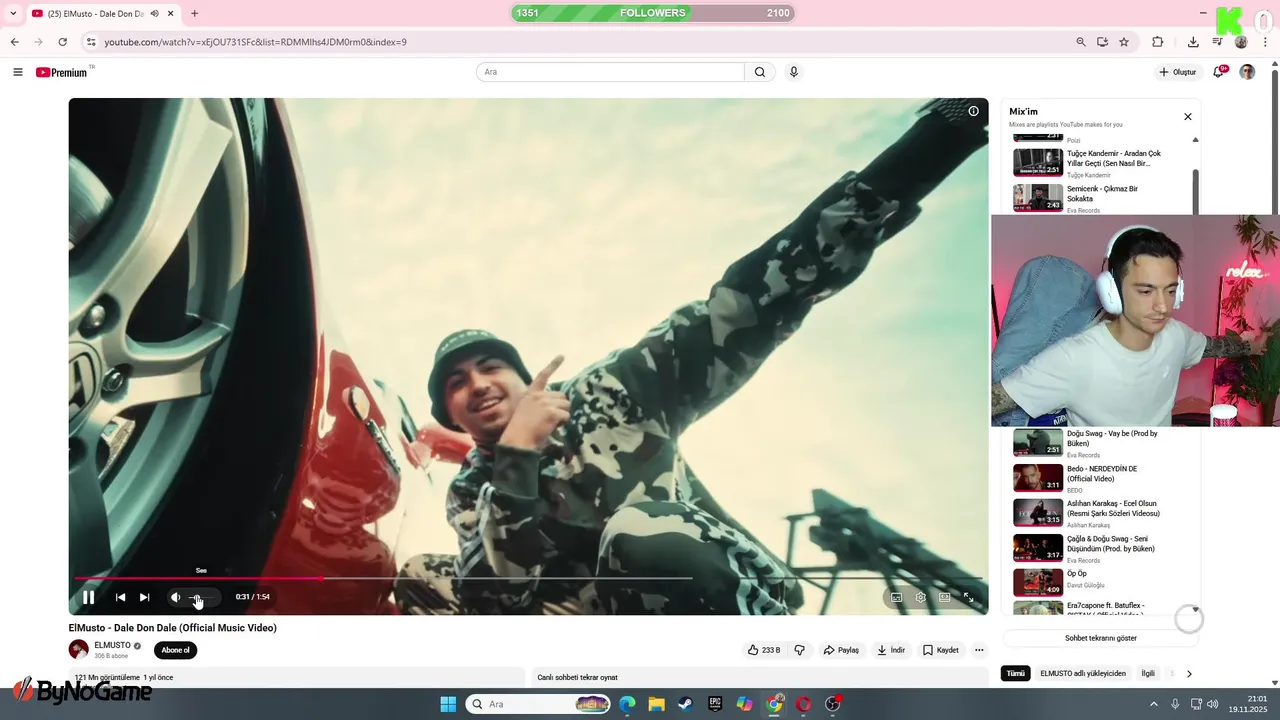
Task: Select the İlgili filter chip
Action: (1148, 674)
